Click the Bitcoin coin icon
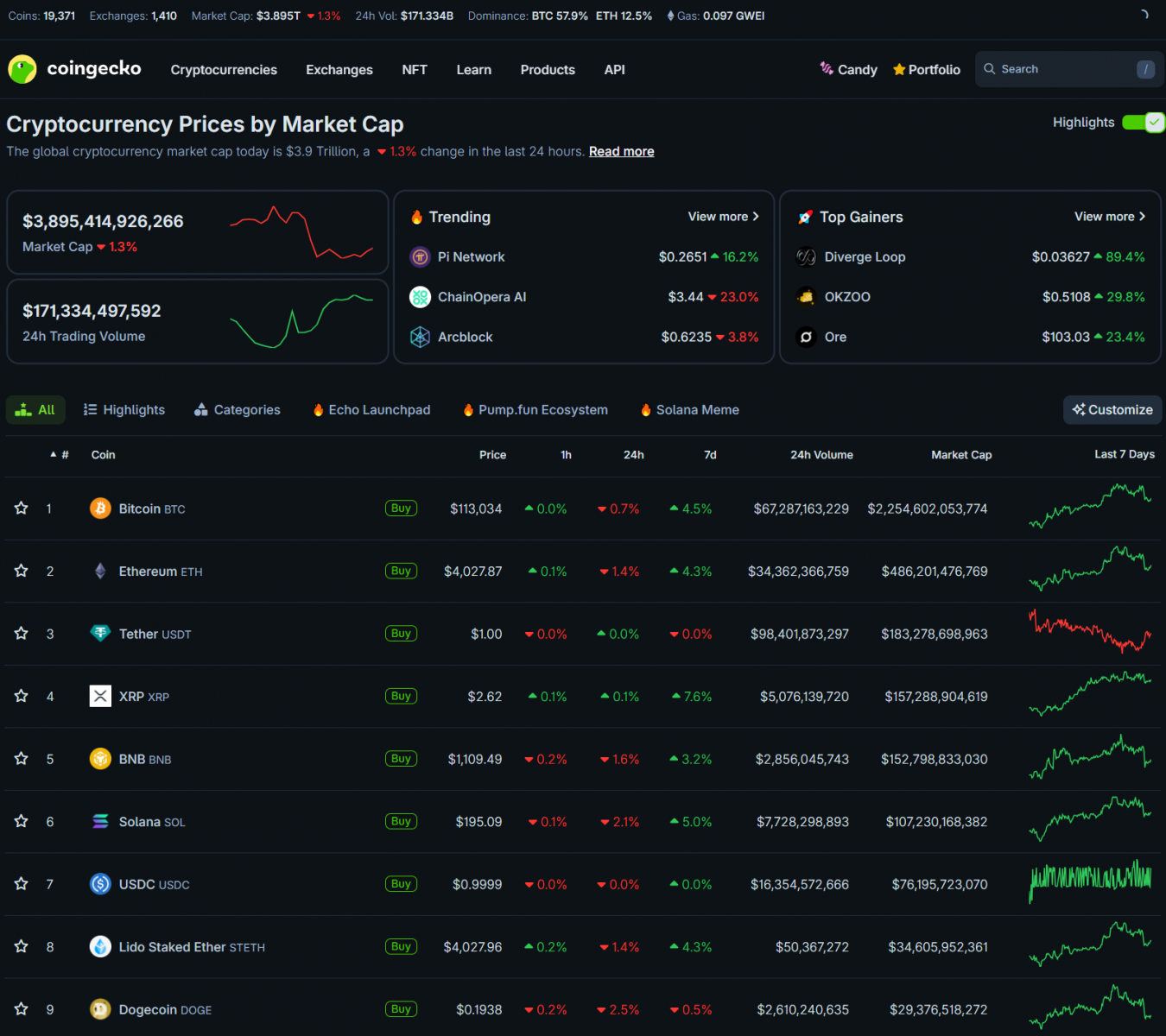 point(100,509)
